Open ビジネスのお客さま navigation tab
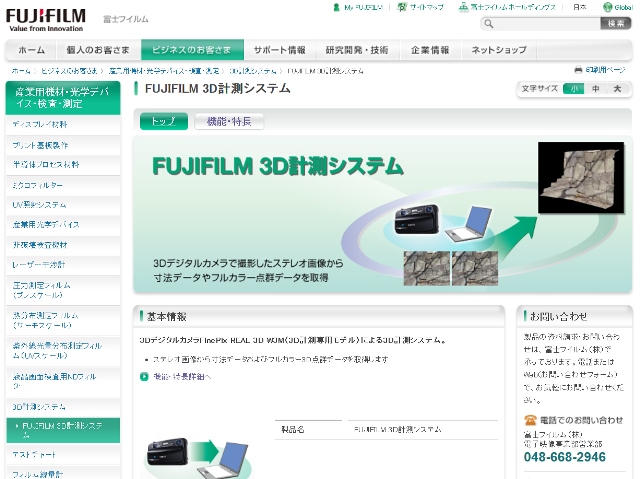The height and width of the screenshot is (479, 640). point(192,50)
